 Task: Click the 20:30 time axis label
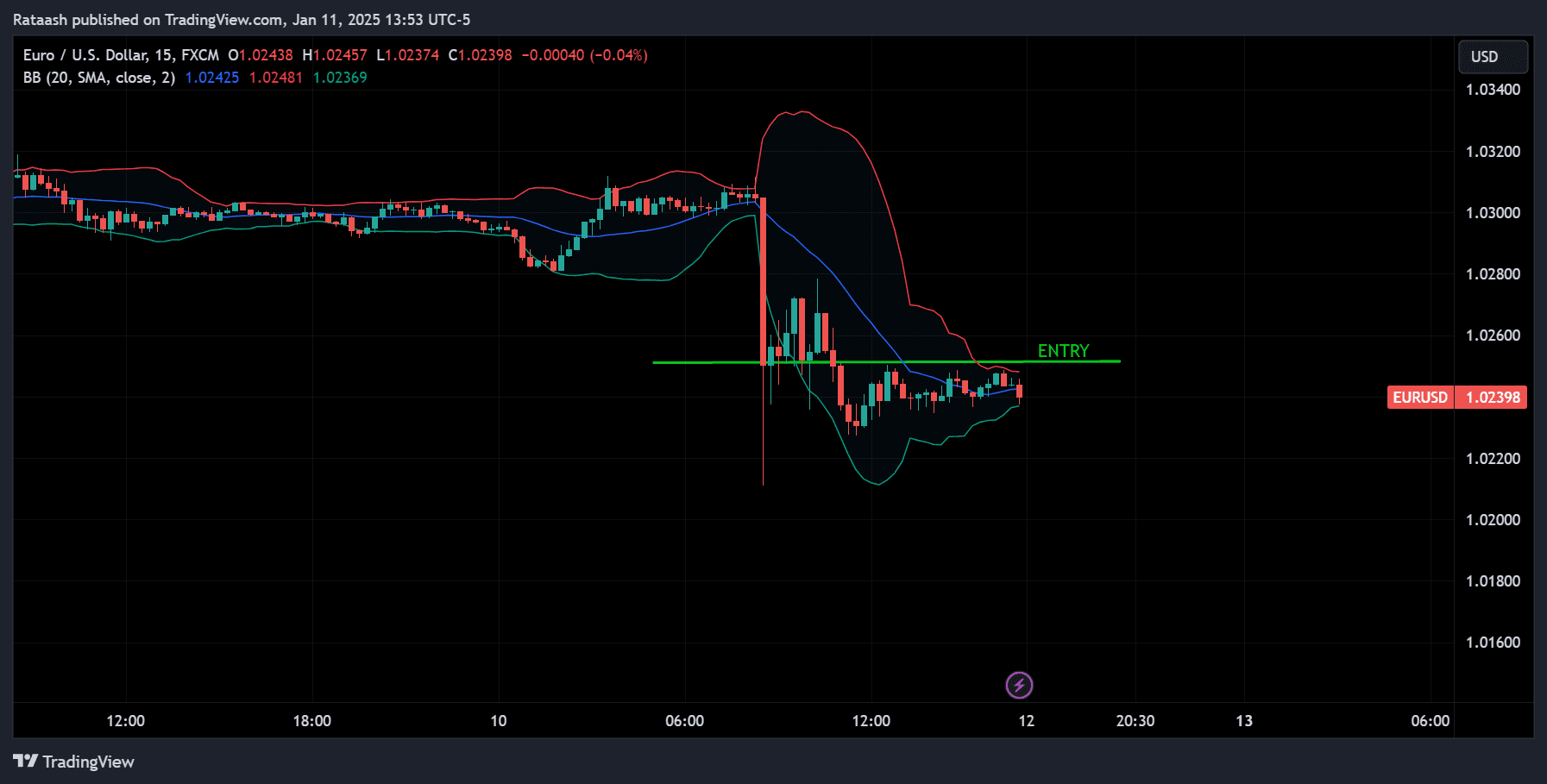[1135, 721]
